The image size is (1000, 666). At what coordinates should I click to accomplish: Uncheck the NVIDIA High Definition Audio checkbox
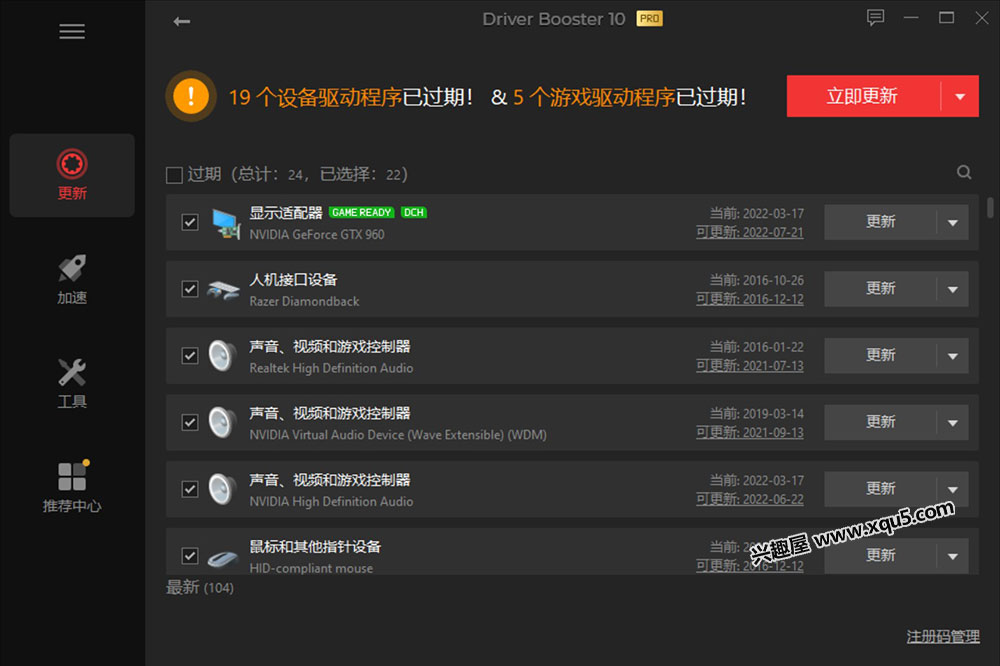coord(189,489)
